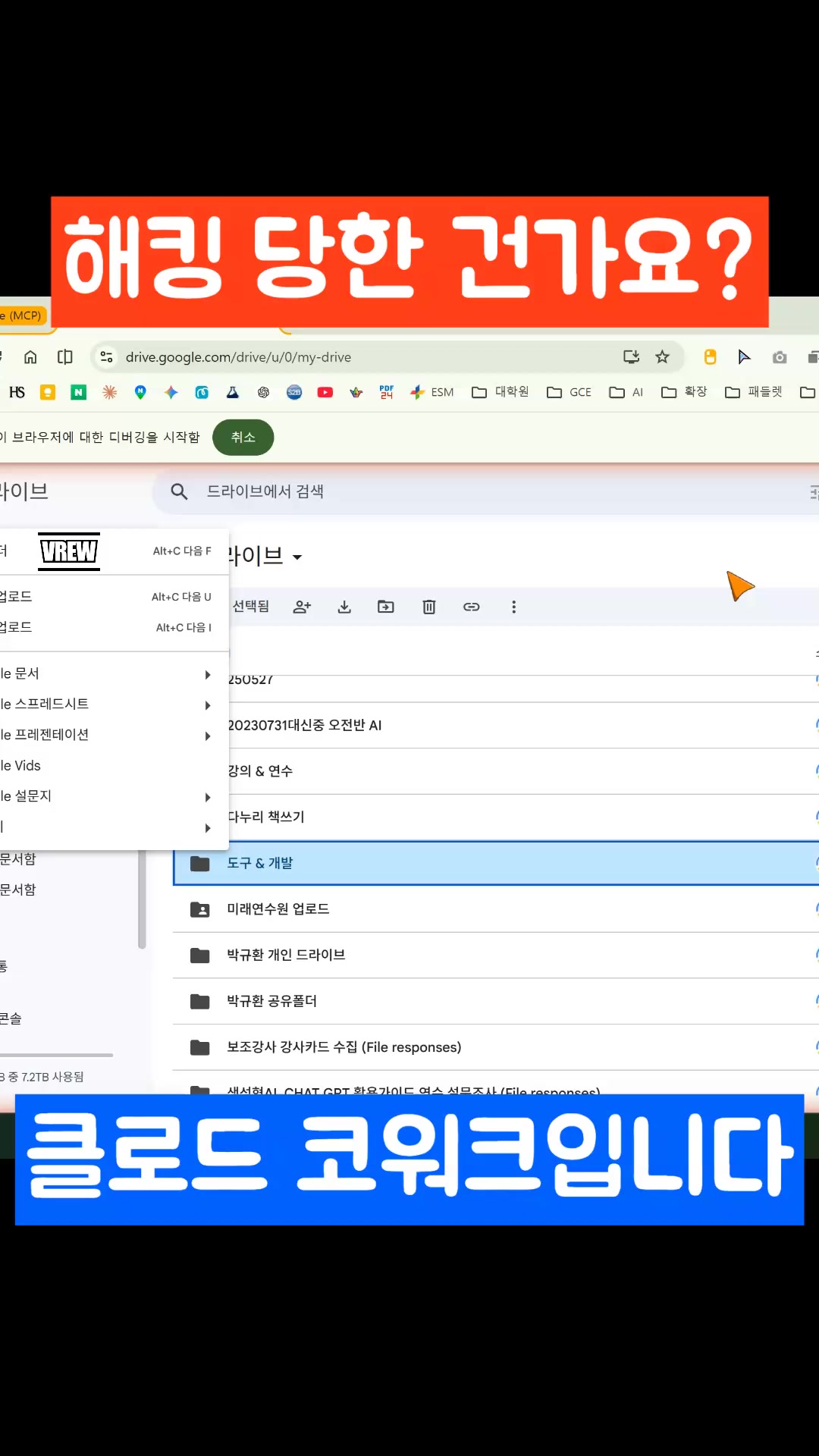Click the browser home button
Image resolution: width=819 pixels, height=1456 pixels.
coord(30,357)
